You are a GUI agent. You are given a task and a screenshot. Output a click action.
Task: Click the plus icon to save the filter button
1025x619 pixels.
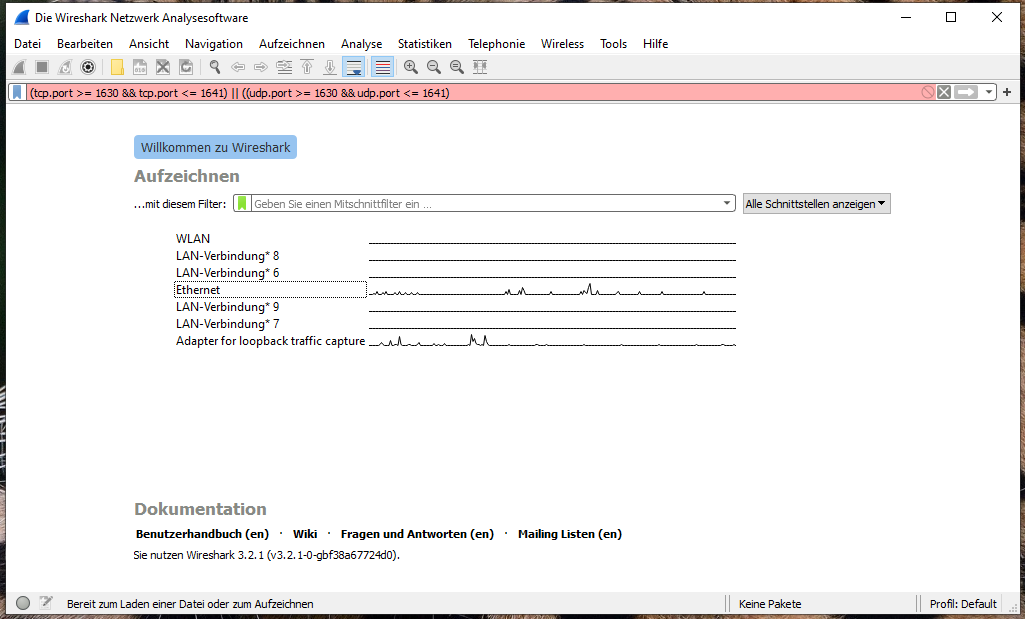click(1008, 92)
